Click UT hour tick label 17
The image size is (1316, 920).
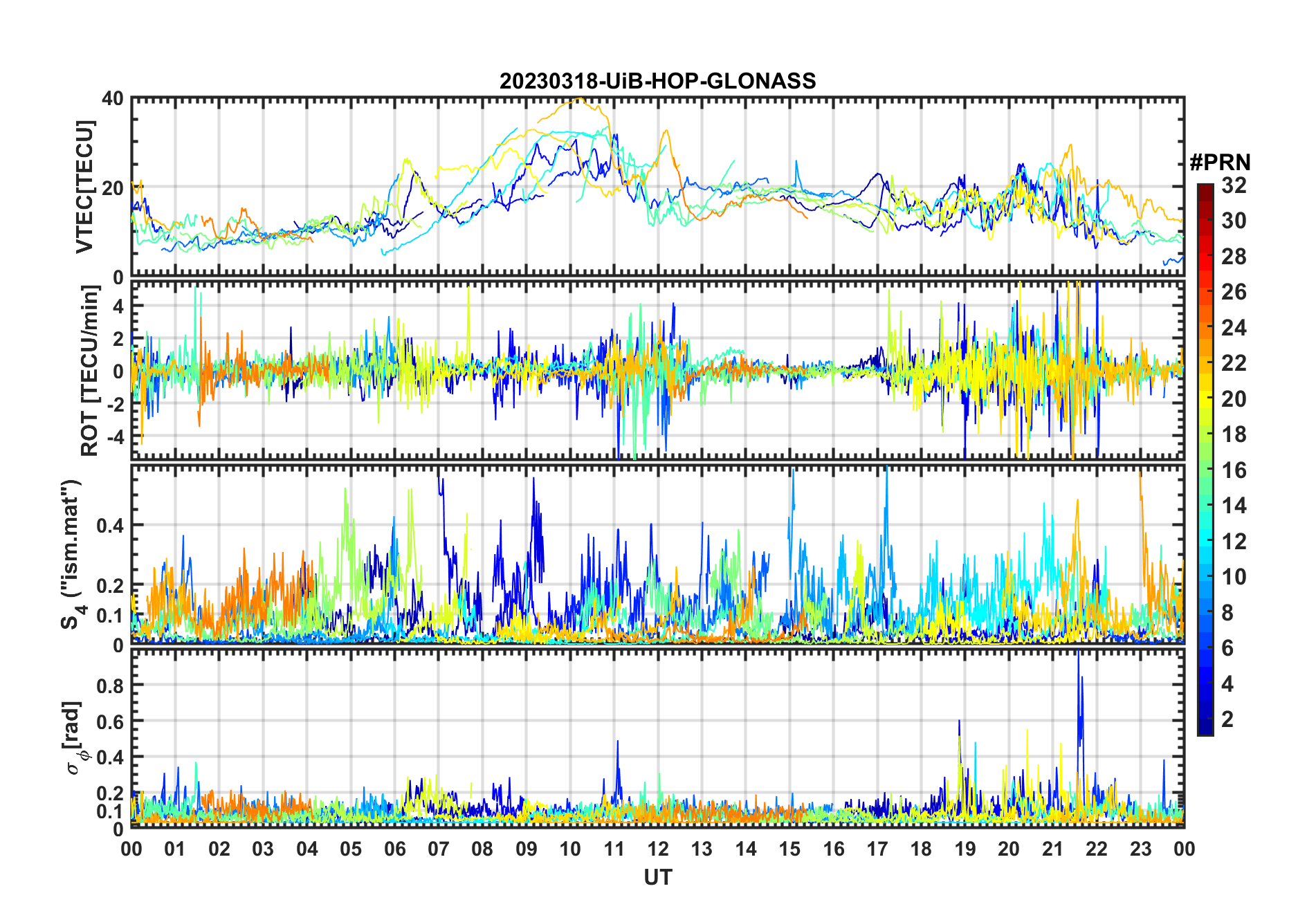tap(877, 849)
